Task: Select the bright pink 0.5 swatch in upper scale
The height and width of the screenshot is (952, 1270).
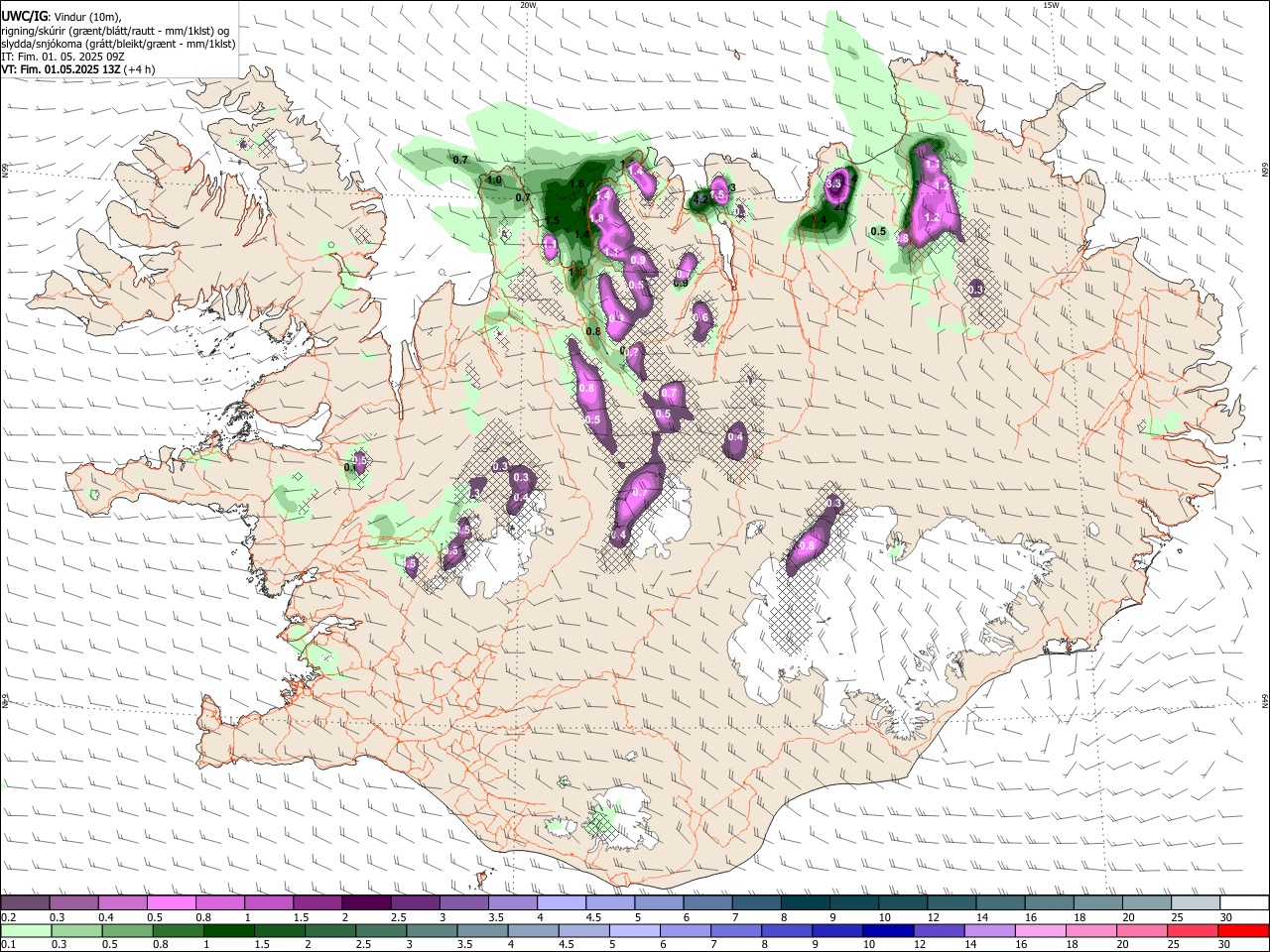Action: click(x=171, y=903)
